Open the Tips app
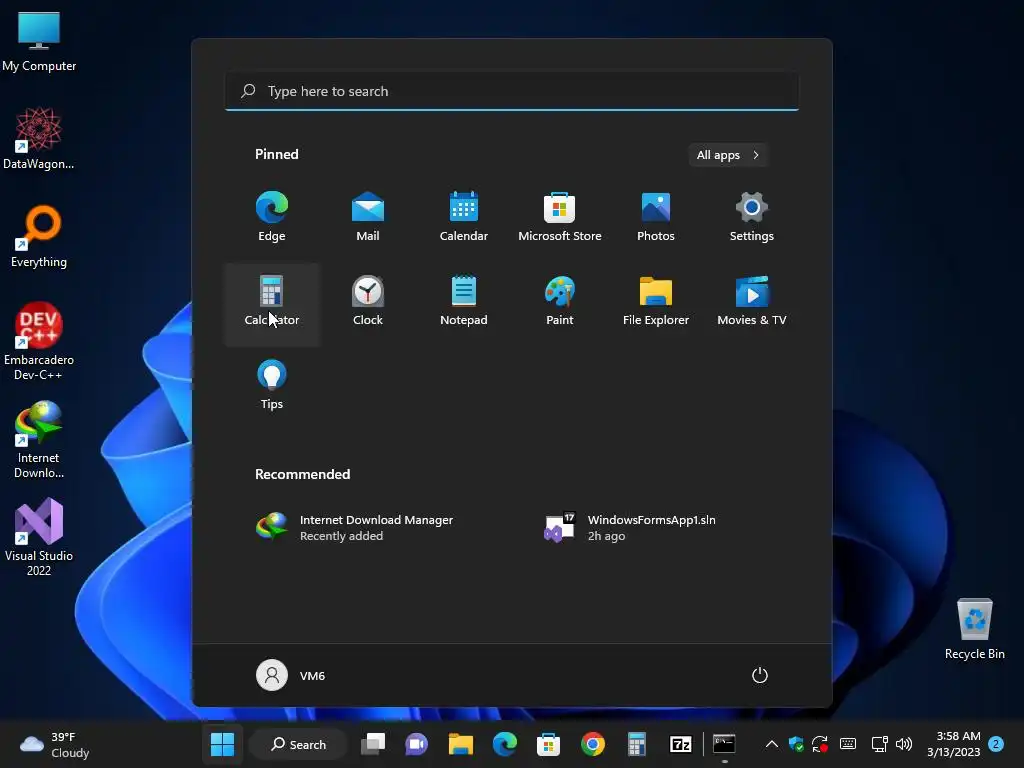 pyautogui.click(x=272, y=385)
